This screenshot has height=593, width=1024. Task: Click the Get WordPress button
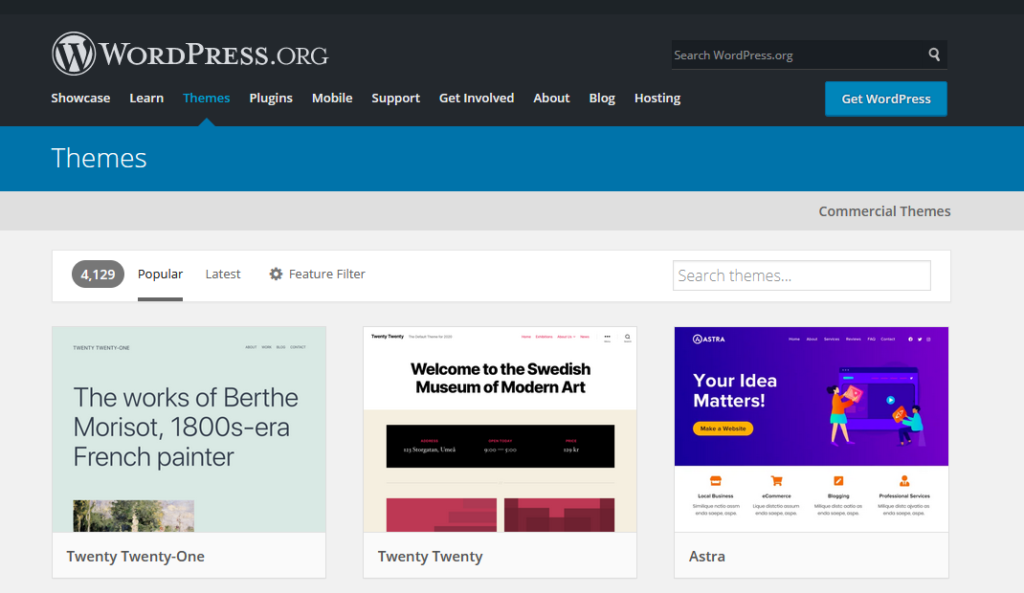tap(886, 99)
